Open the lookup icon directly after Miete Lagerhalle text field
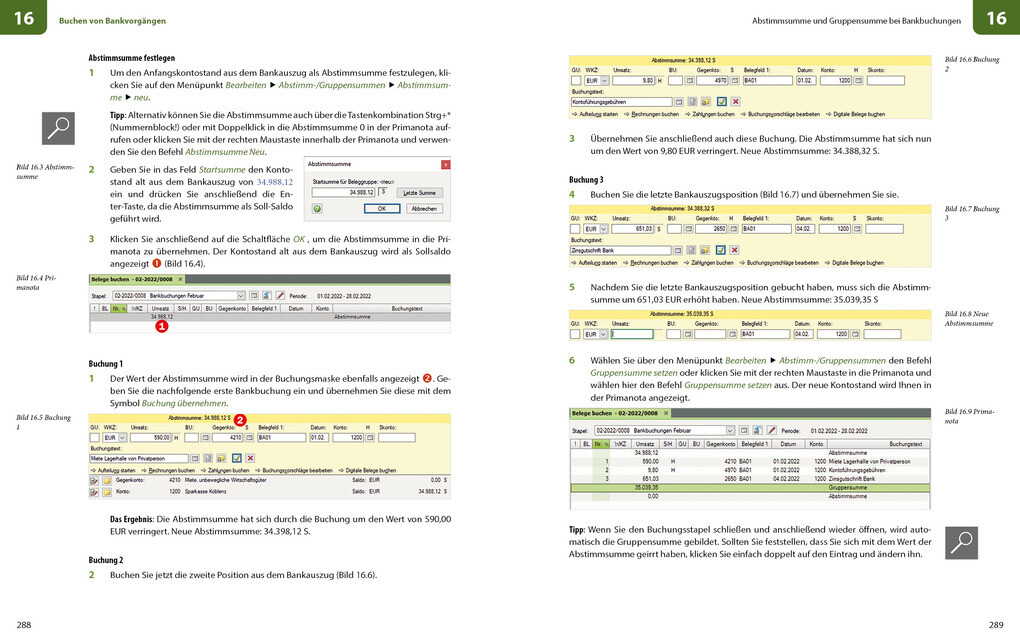 [x=195, y=459]
